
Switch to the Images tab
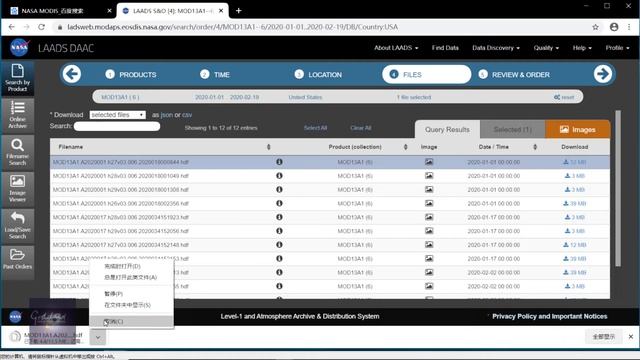click(x=578, y=129)
